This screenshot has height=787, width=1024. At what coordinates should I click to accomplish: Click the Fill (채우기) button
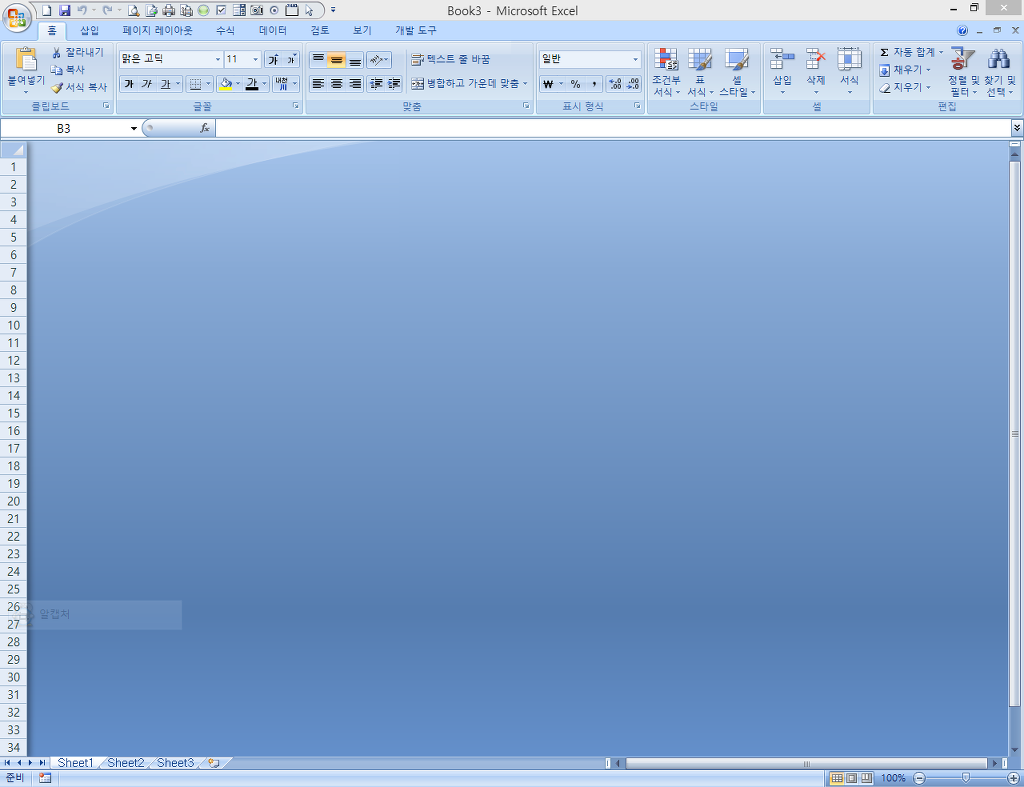pyautogui.click(x=904, y=70)
